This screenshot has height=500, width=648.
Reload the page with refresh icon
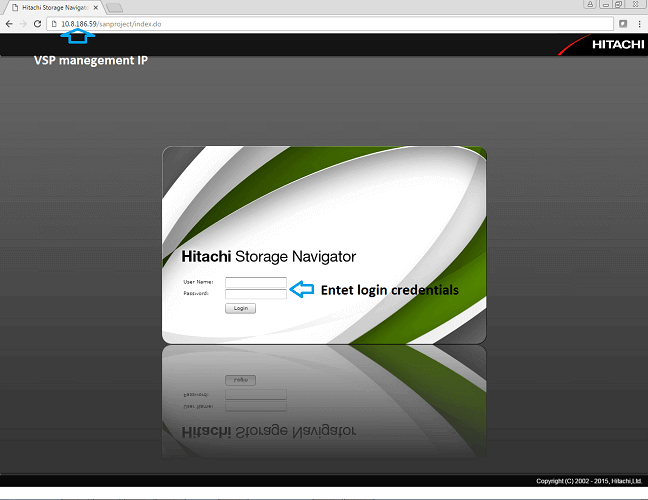37,24
